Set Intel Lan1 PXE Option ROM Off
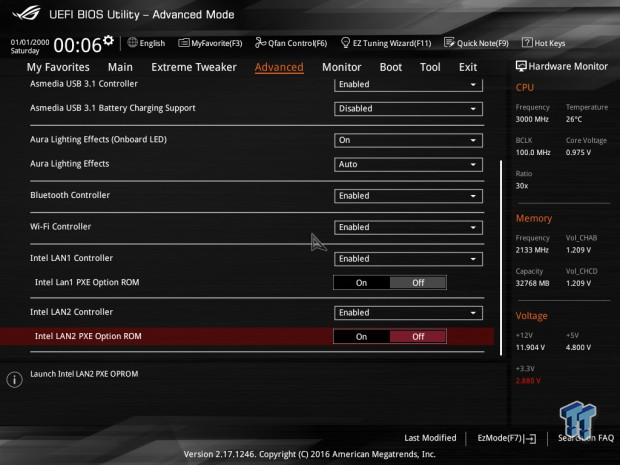The height and width of the screenshot is (465, 620). pyautogui.click(x=418, y=283)
